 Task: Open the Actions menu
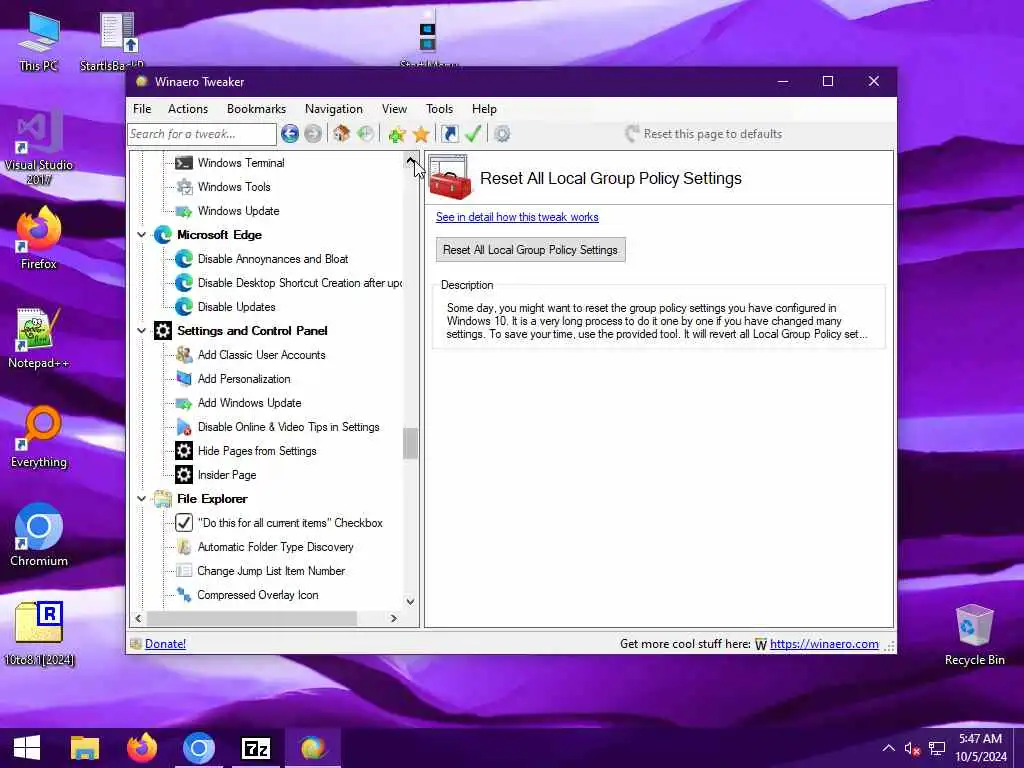point(187,109)
